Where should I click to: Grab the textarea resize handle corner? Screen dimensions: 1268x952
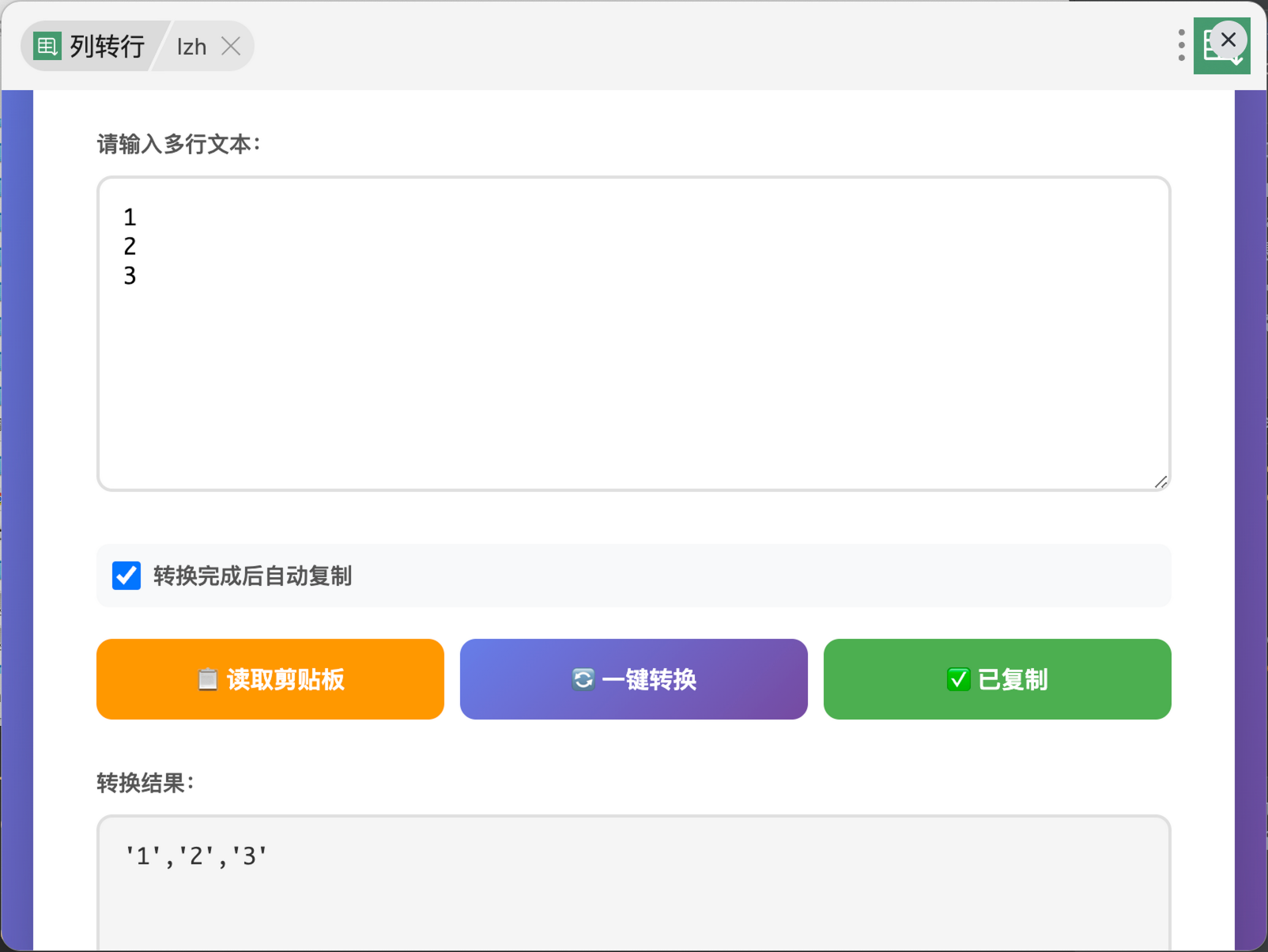pyautogui.click(x=1160, y=482)
